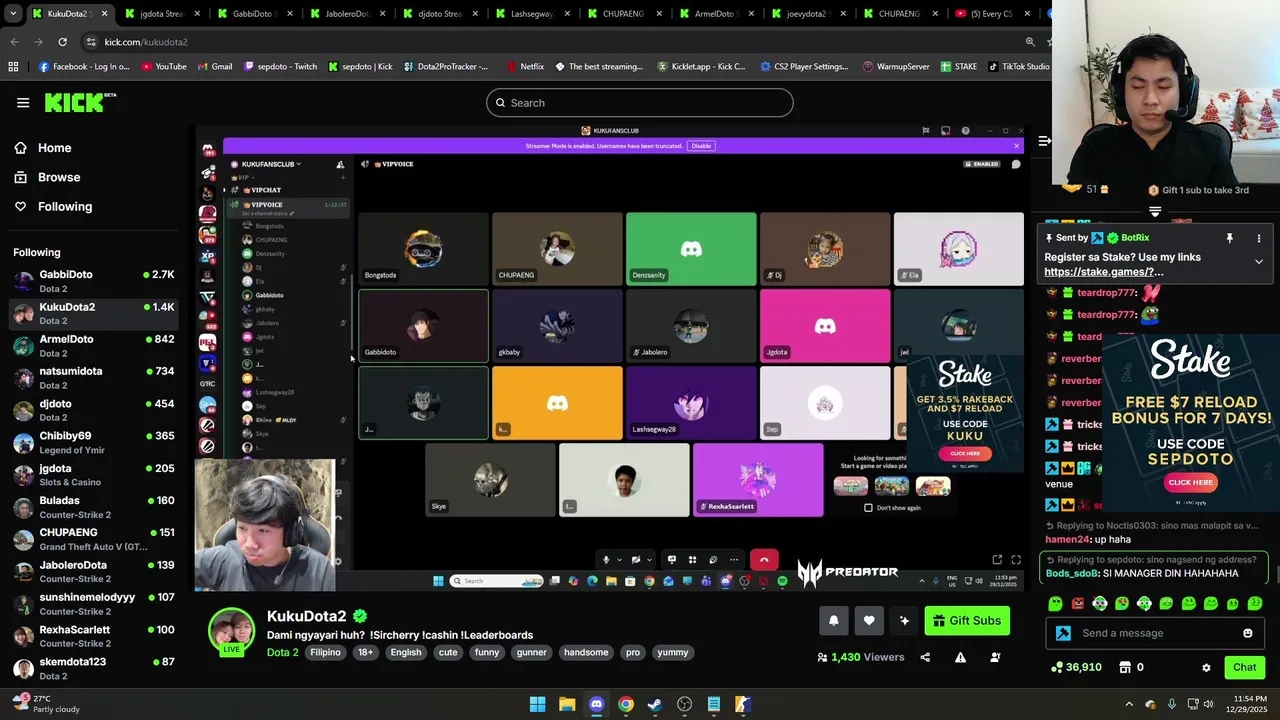Open natsumidota channel from Following list
Image resolution: width=1280 pixels, height=720 pixels.
[93, 378]
